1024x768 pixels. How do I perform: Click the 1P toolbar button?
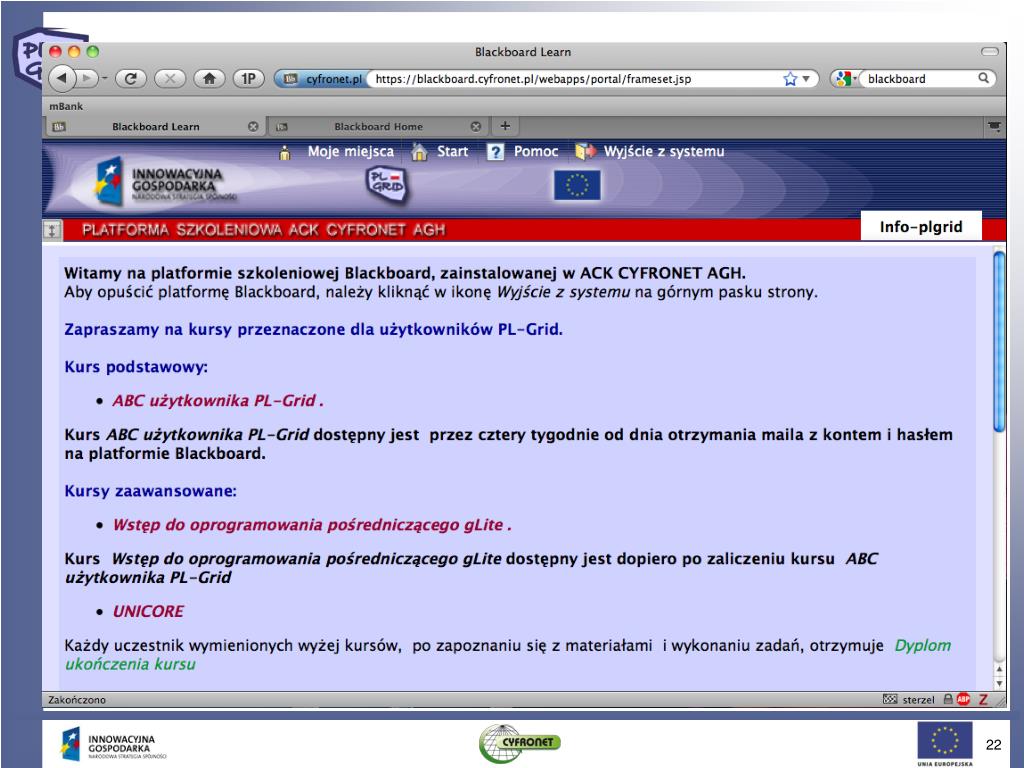point(248,79)
